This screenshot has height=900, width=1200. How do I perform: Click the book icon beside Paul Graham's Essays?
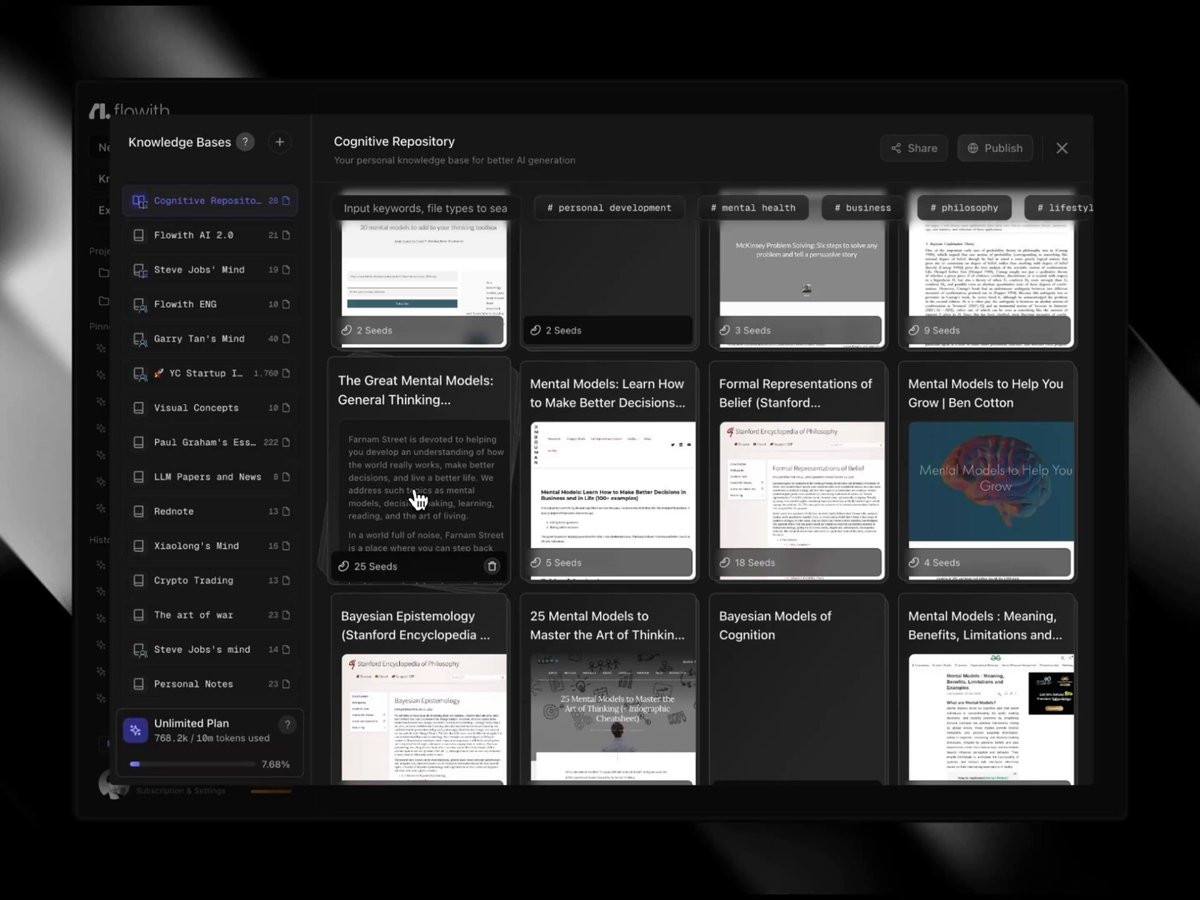coord(140,443)
